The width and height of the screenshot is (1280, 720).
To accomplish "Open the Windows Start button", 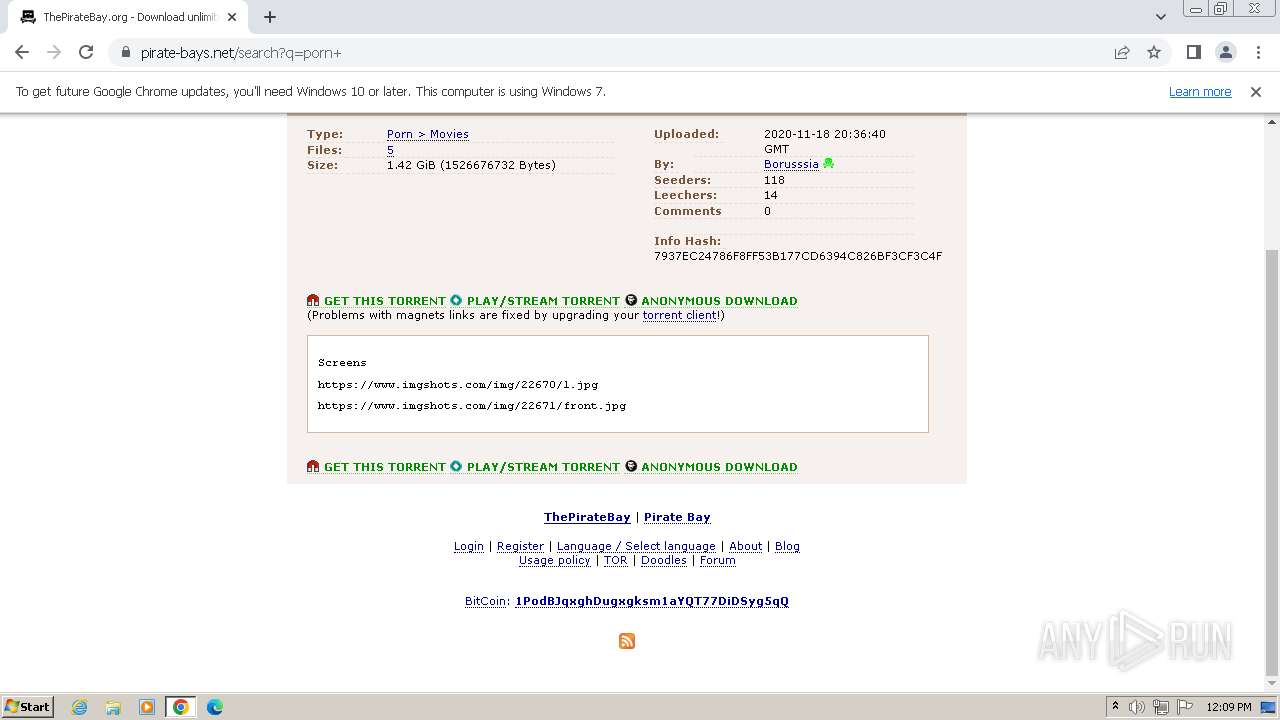I will coord(28,706).
